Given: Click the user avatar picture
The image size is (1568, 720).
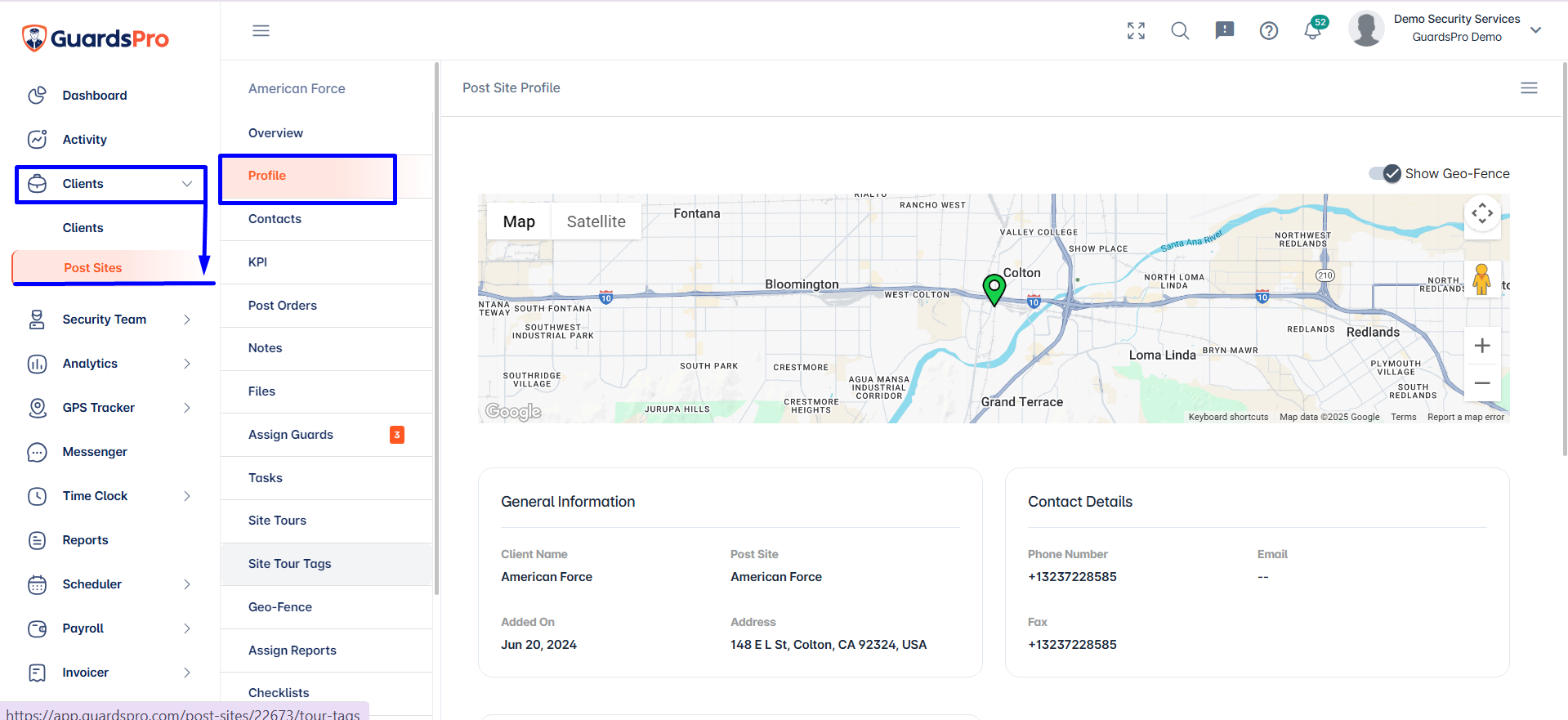Looking at the screenshot, I should click(x=1366, y=29).
